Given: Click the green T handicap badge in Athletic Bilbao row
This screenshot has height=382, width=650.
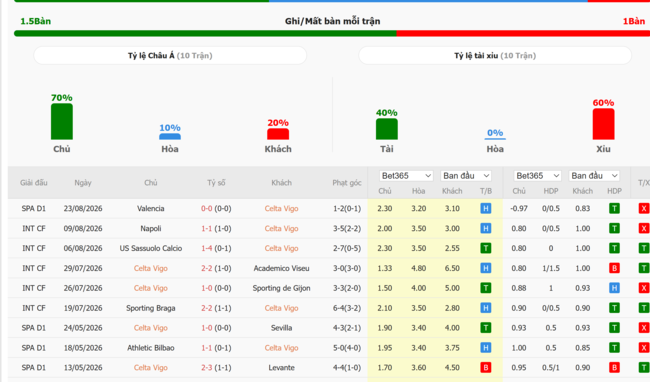Looking at the screenshot, I should (614, 348).
